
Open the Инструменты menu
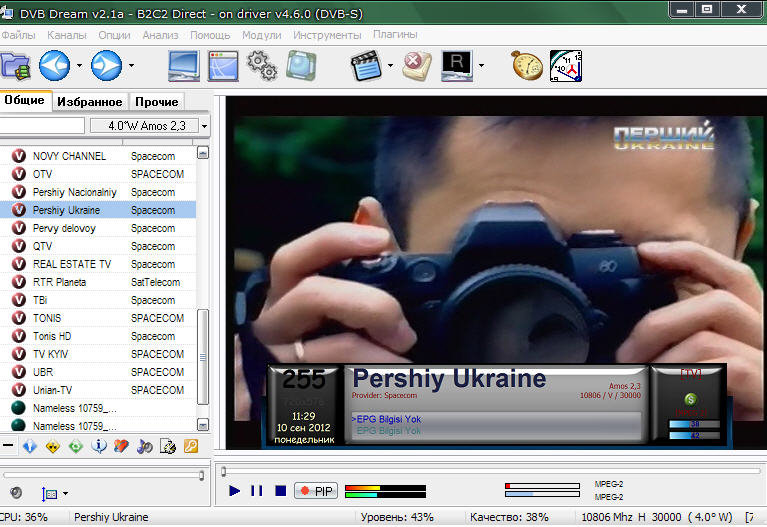327,35
